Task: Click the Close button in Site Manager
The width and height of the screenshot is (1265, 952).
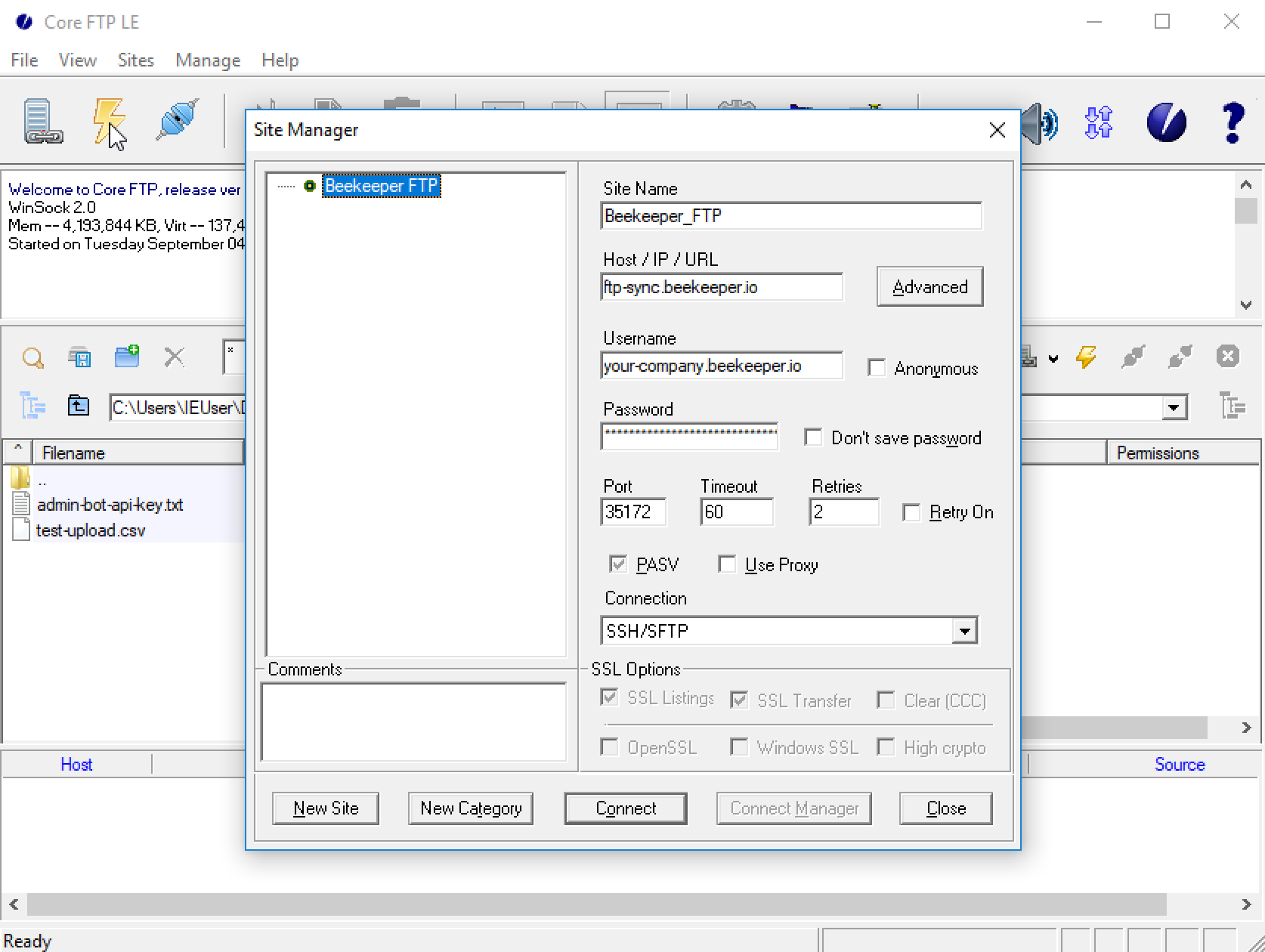Action: coord(946,808)
